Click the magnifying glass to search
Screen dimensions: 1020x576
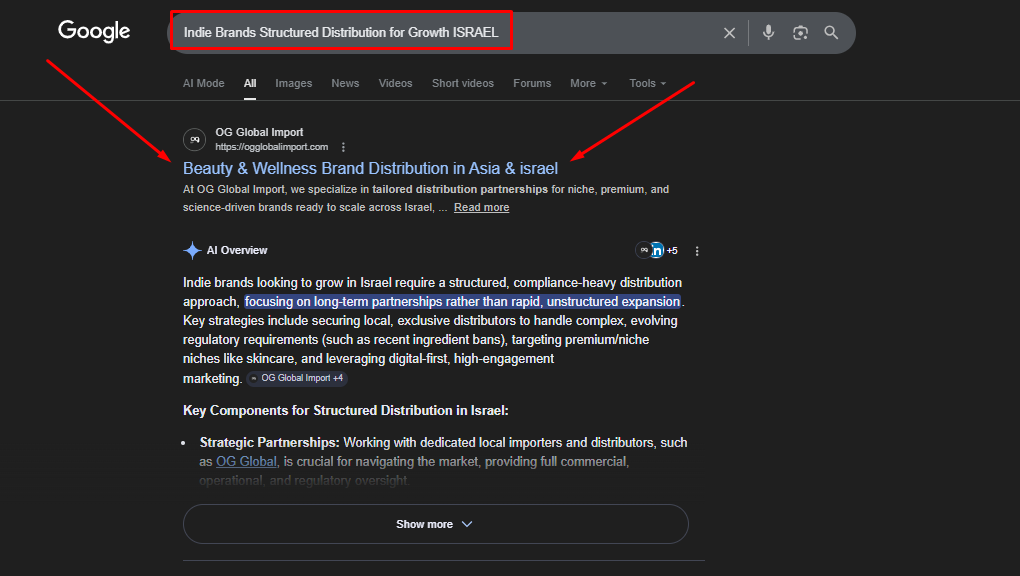[831, 31]
